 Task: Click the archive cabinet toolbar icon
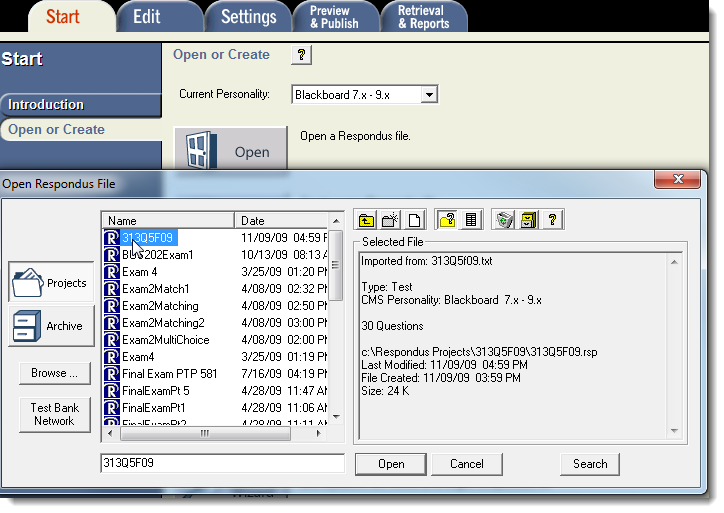click(529, 220)
